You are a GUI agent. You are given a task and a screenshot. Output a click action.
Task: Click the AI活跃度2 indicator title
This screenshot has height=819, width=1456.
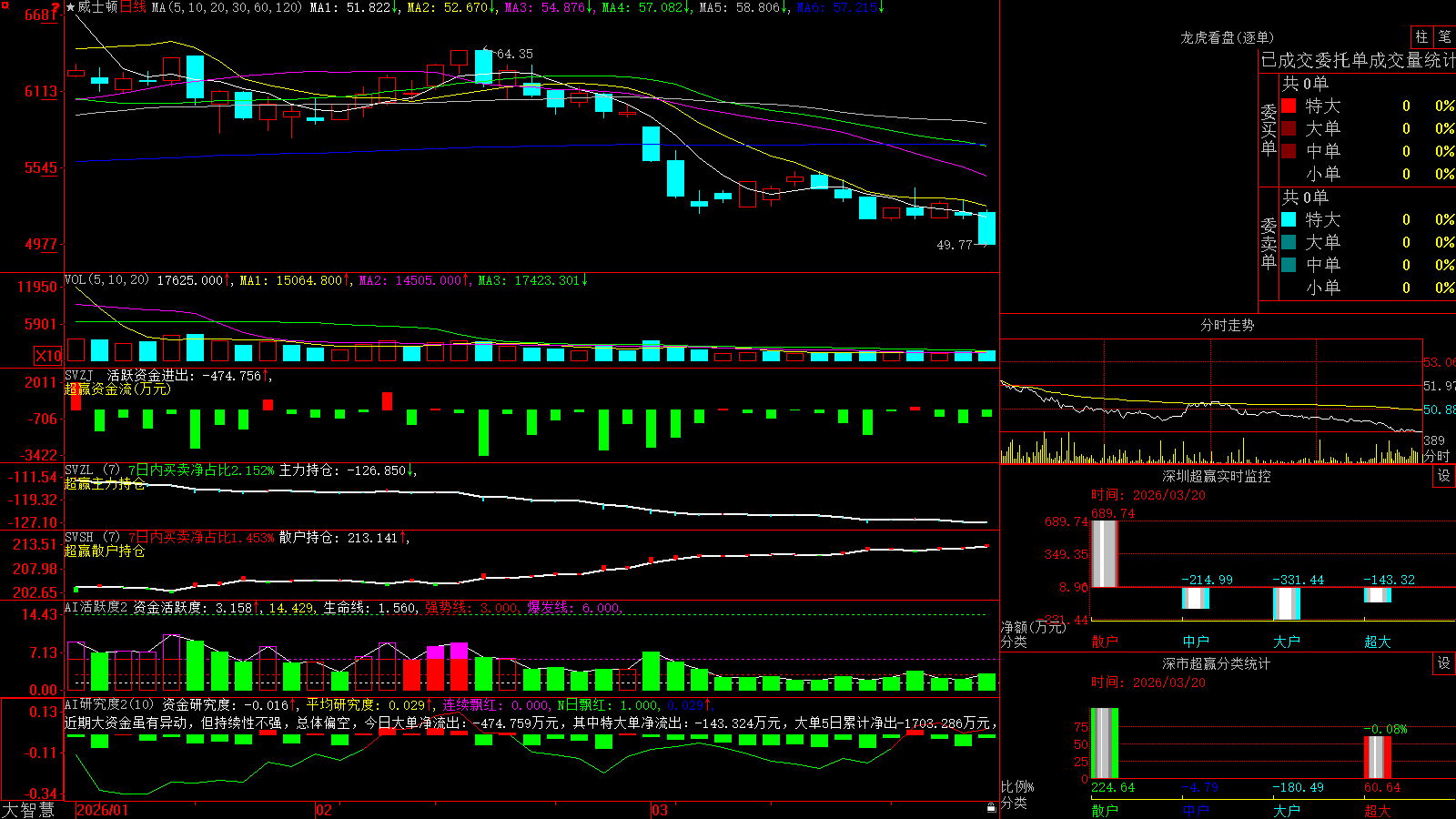(96, 607)
